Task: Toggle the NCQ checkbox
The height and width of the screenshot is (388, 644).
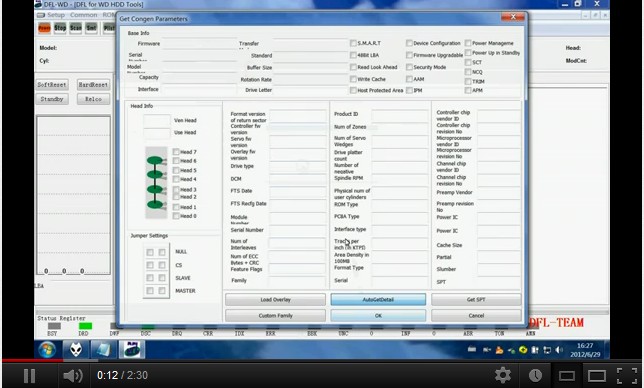Action: [x=468, y=72]
